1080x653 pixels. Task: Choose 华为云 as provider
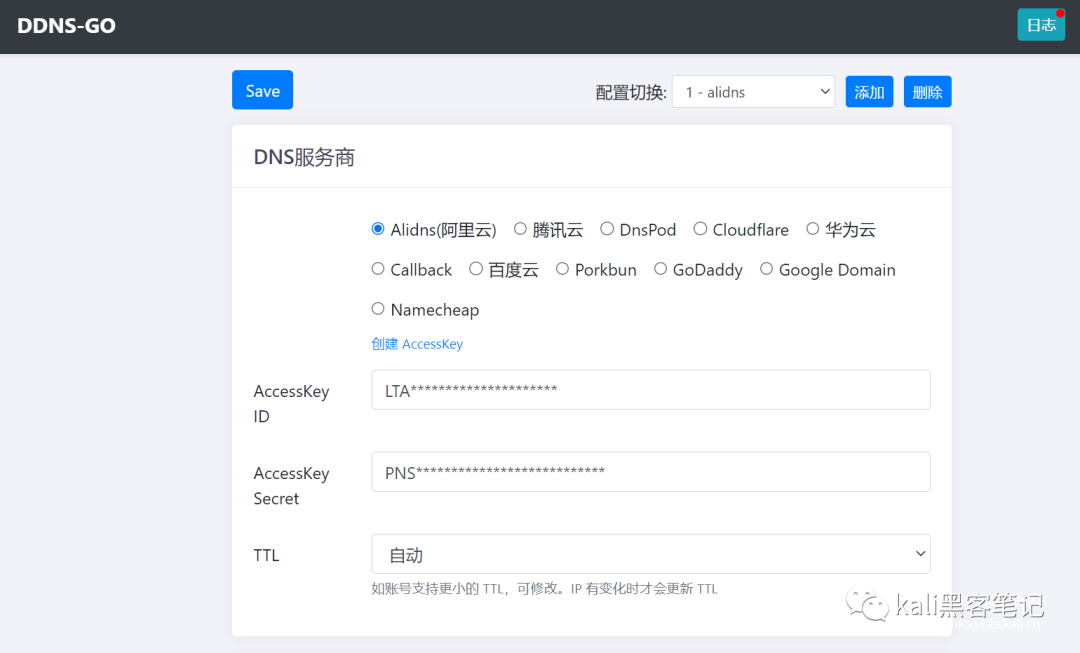[x=812, y=229]
